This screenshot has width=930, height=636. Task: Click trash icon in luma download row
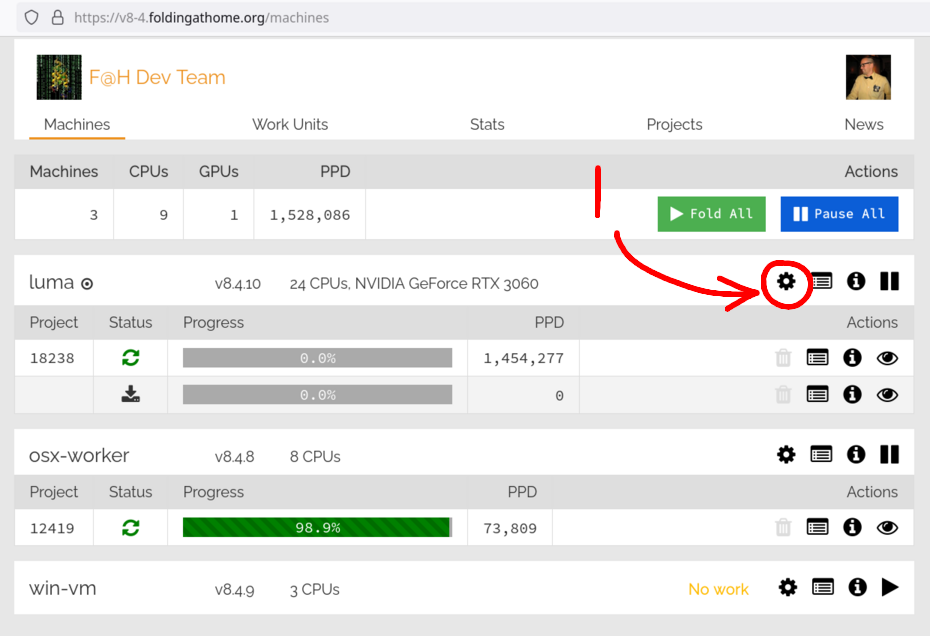tap(783, 395)
